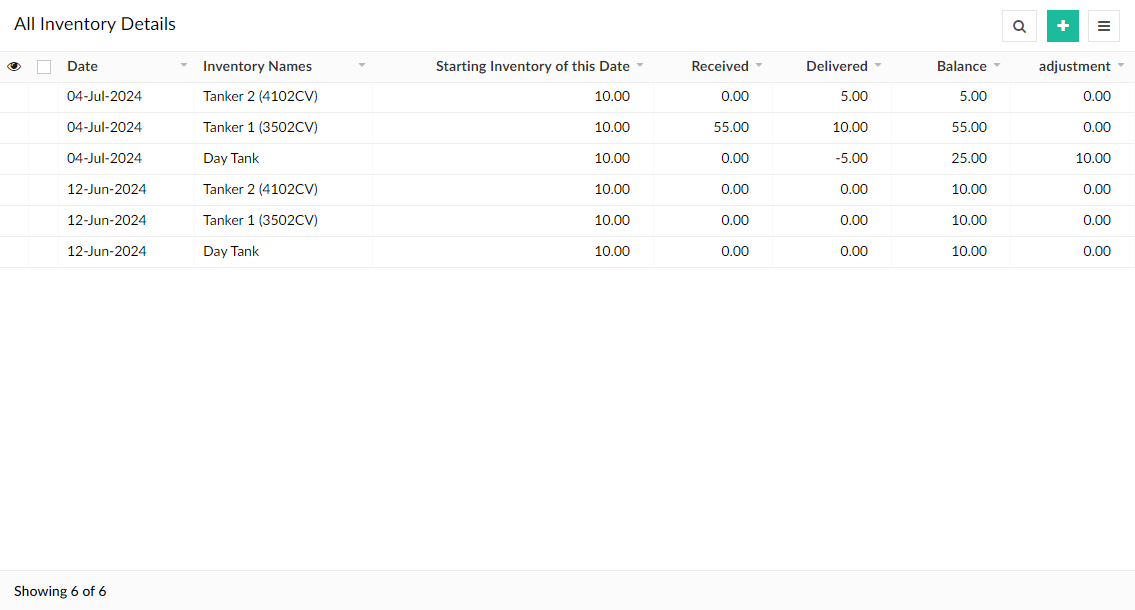Click the Showing 6 of 6 footer text
Screen dimensions: 1135x610
(x=60, y=591)
